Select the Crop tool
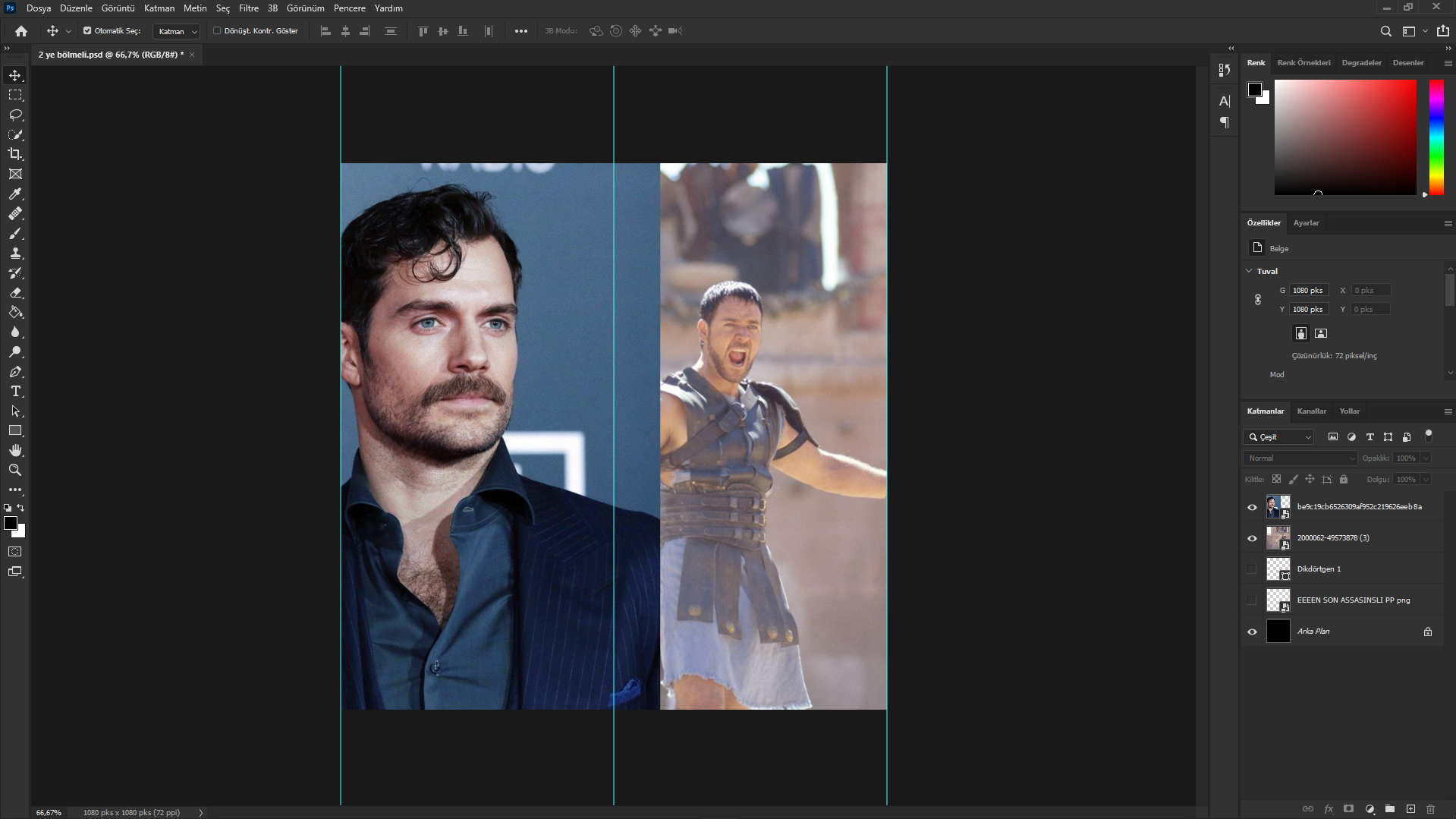The width and height of the screenshot is (1456, 819). (x=15, y=154)
